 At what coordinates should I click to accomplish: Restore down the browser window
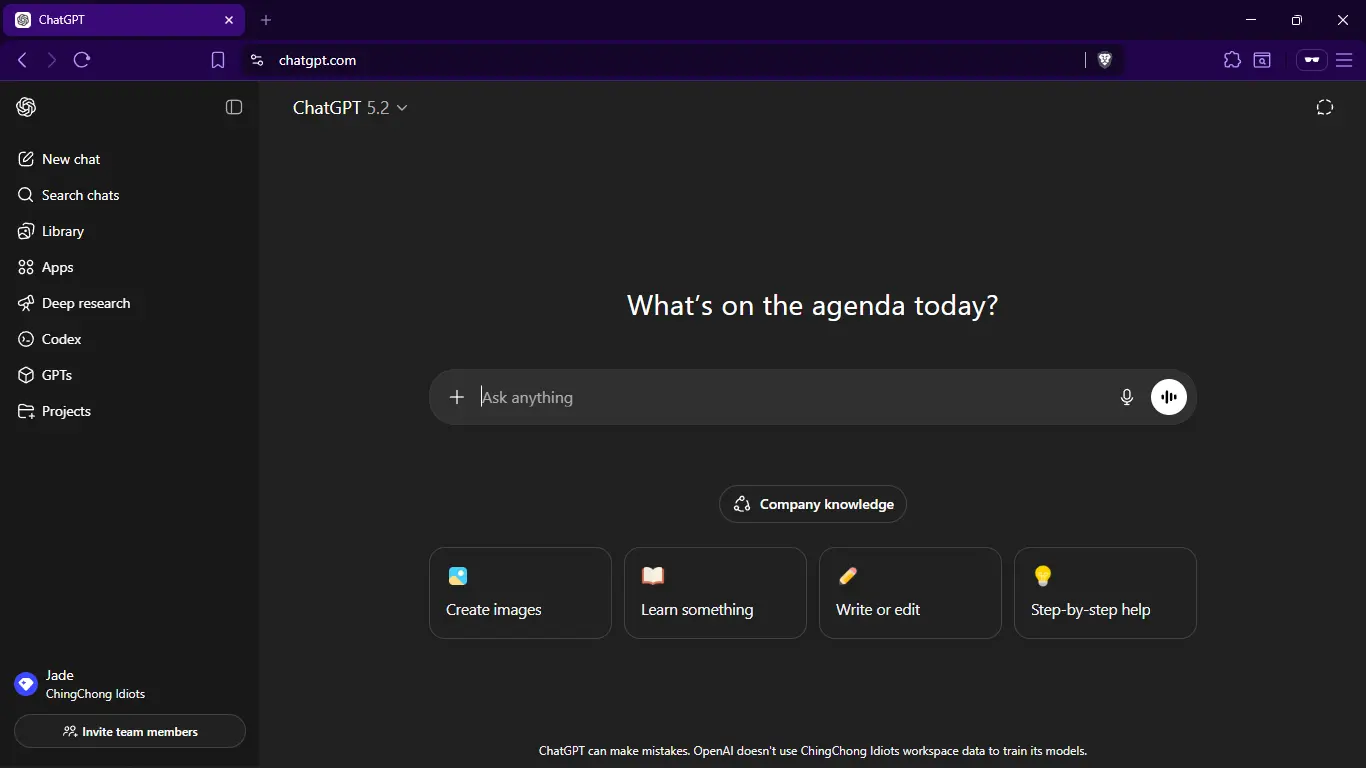tap(1297, 20)
